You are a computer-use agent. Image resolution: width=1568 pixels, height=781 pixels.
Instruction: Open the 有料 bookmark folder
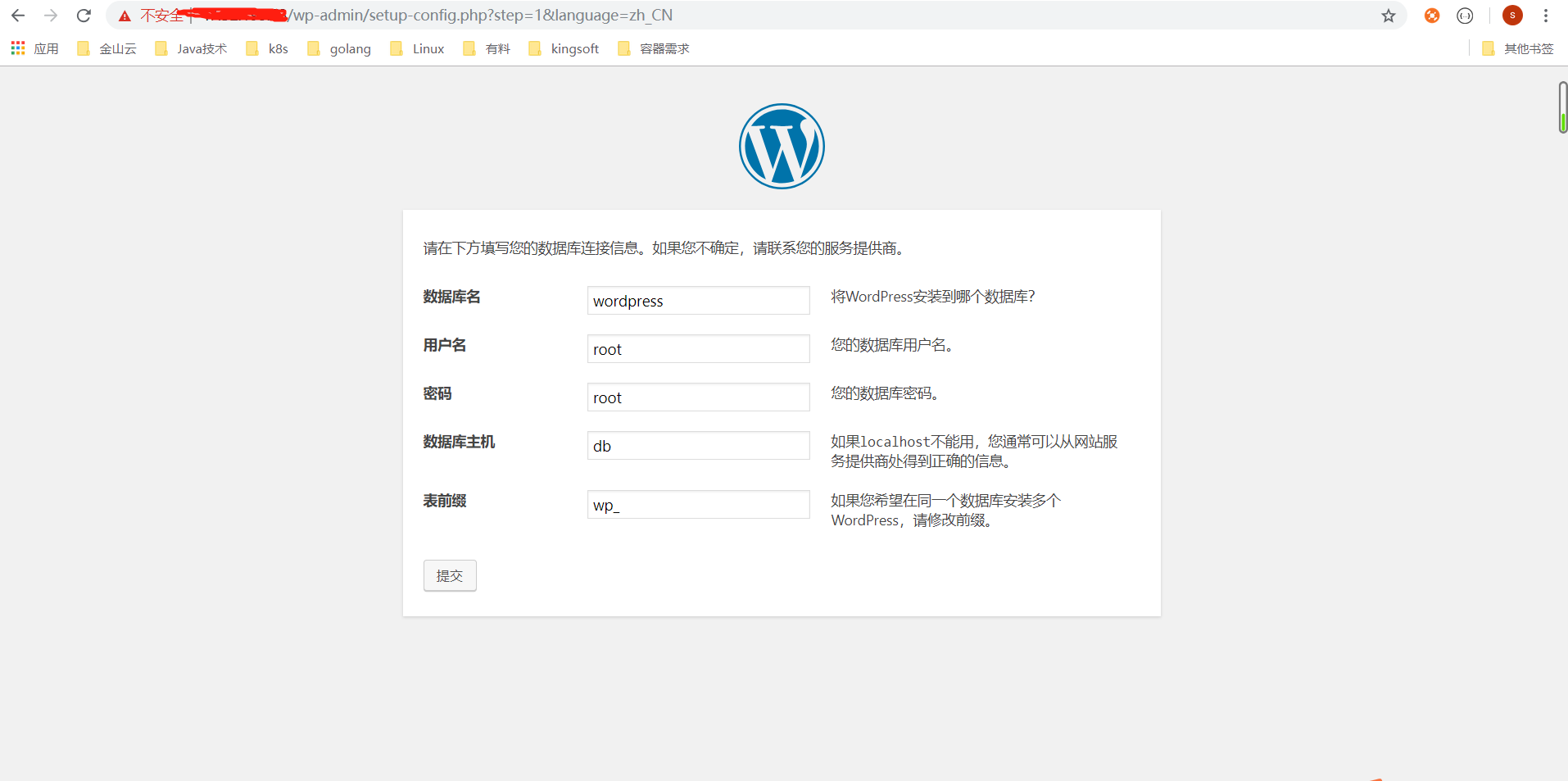coord(487,48)
